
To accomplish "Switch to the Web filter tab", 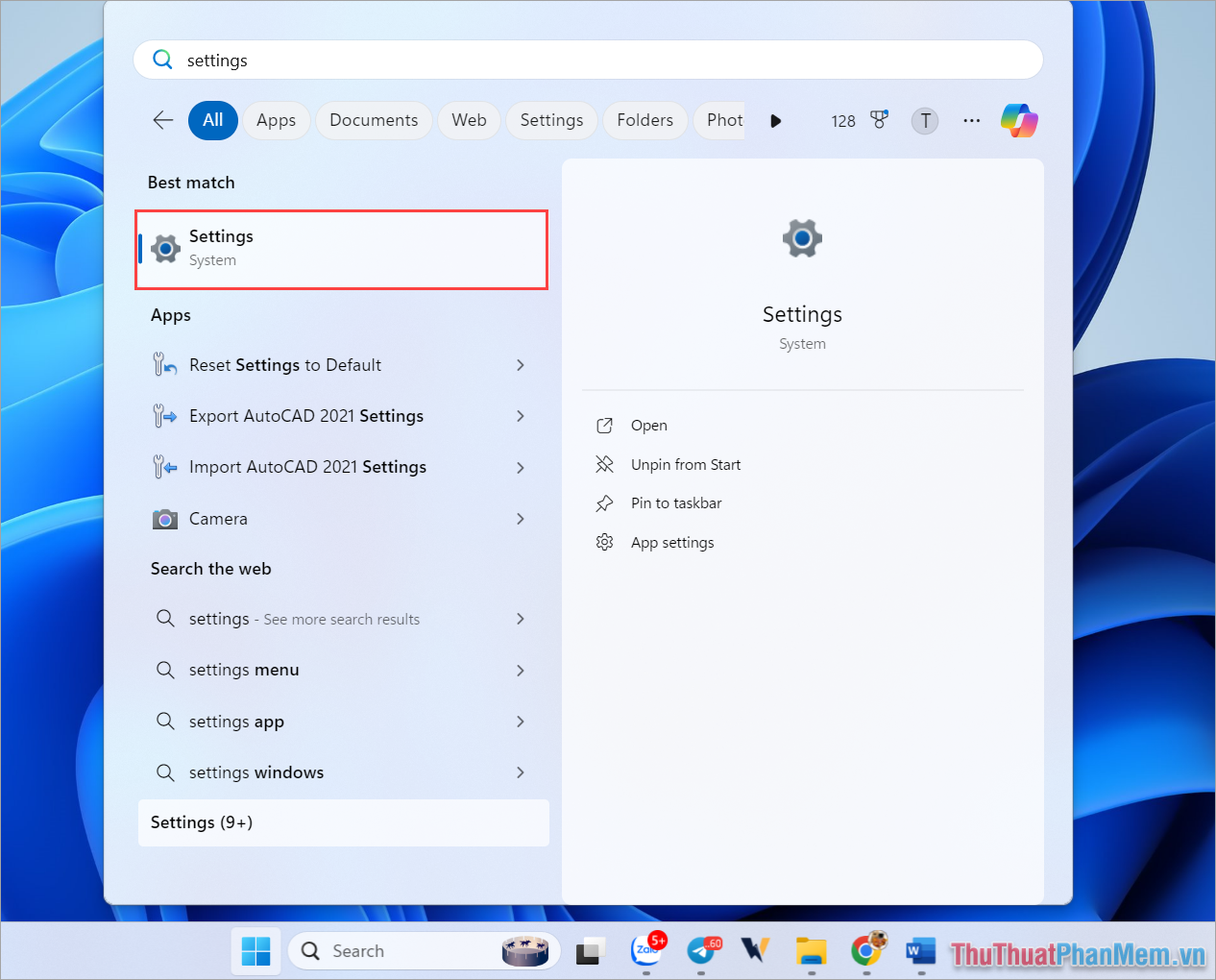I will 469,120.
